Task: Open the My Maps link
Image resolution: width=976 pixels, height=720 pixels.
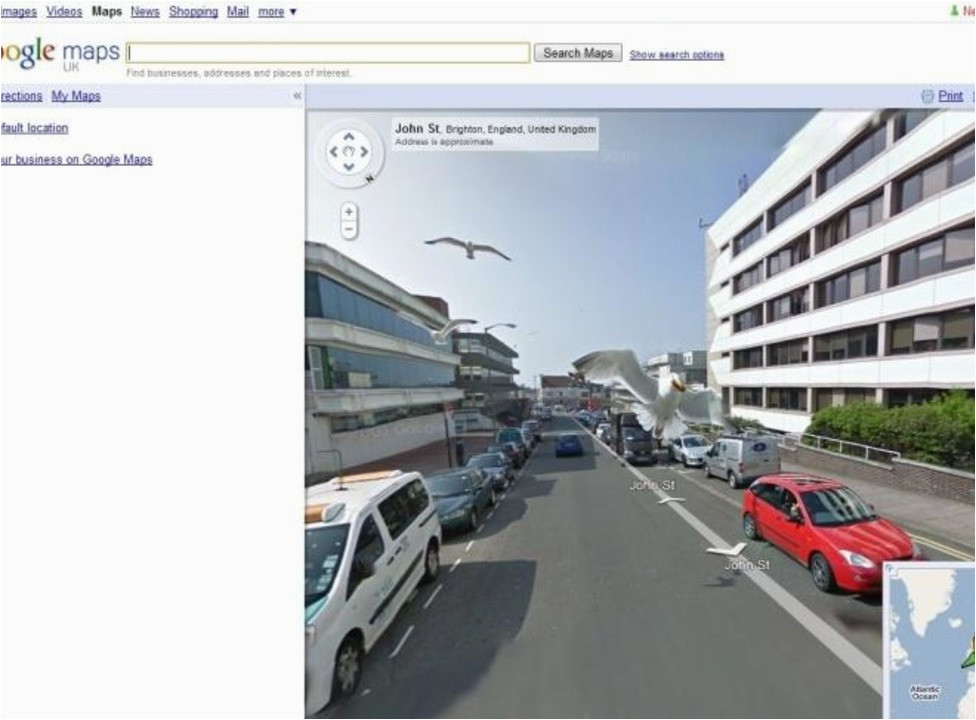Action: point(76,96)
